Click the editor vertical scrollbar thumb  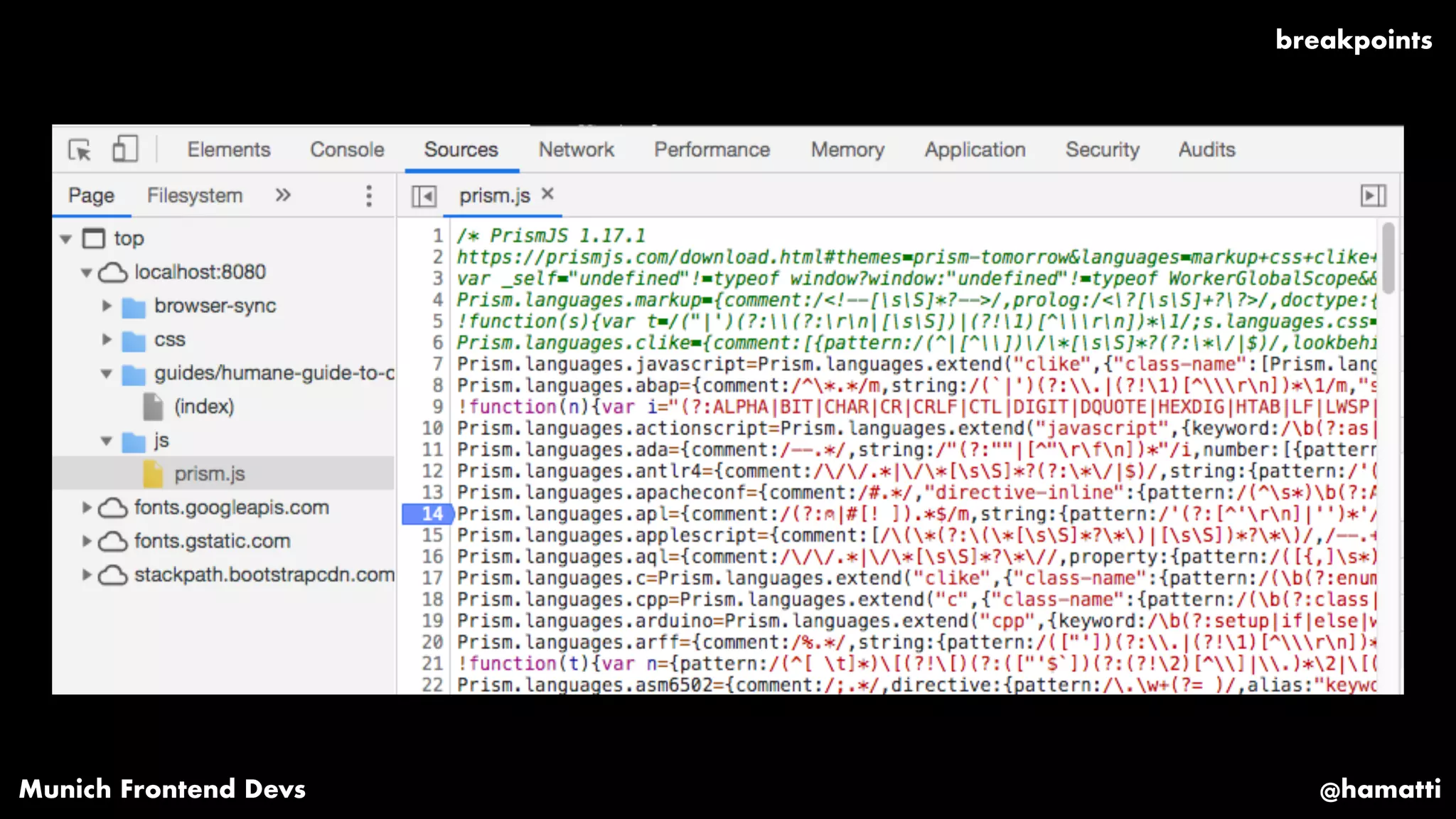[x=1388, y=257]
